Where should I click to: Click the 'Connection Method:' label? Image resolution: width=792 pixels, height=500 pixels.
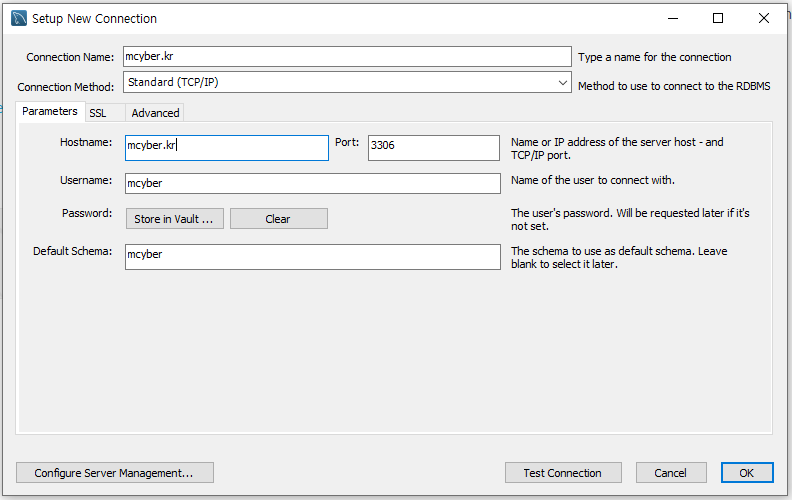(66, 87)
